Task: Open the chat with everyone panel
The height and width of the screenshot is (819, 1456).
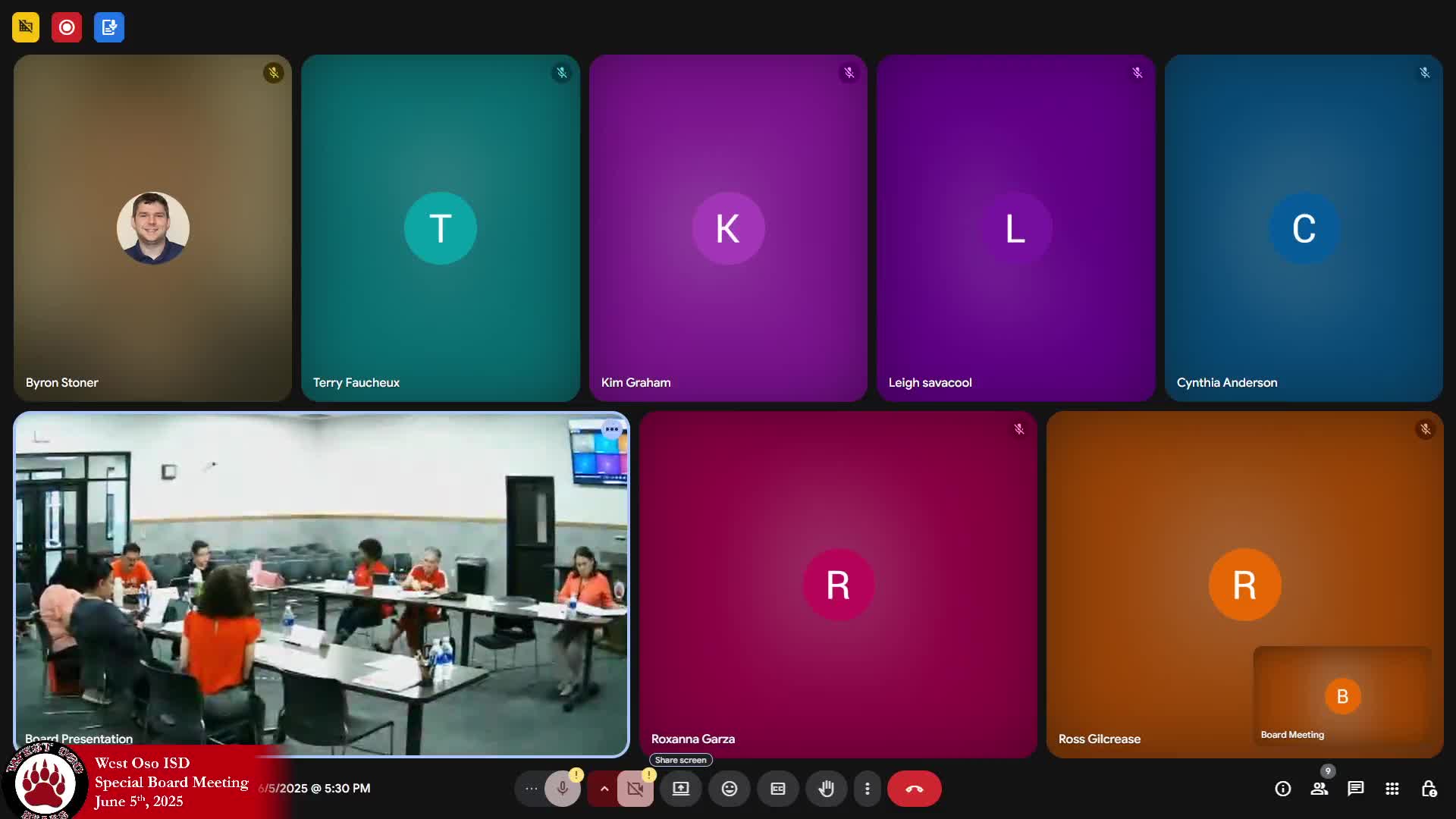Action: pyautogui.click(x=1355, y=789)
